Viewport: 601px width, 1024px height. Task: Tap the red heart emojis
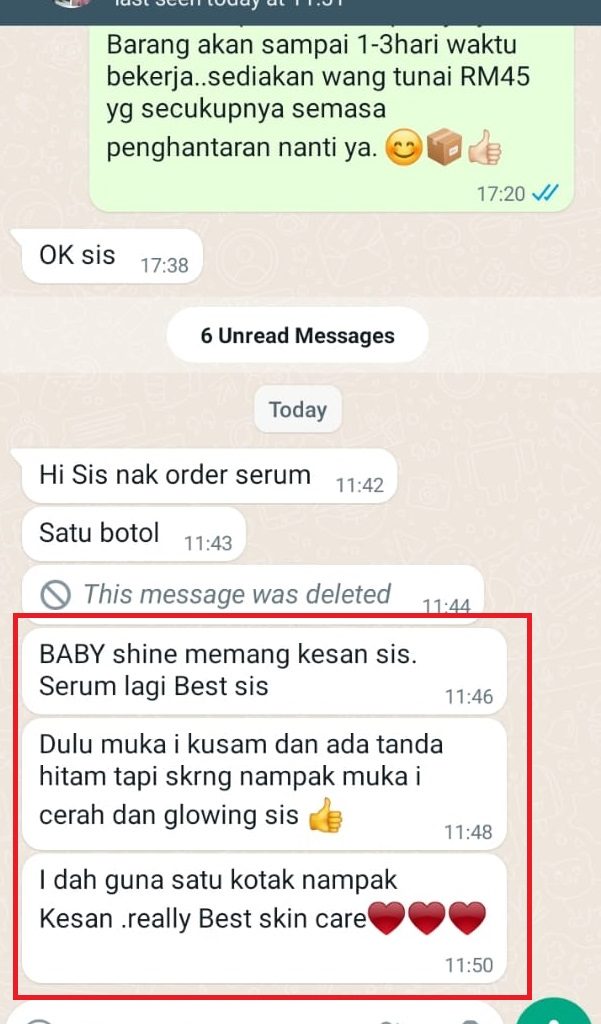427,918
